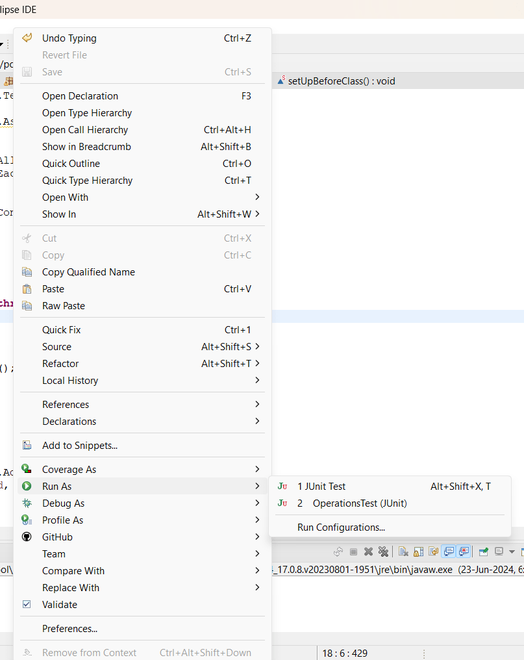The width and height of the screenshot is (524, 660).
Task: Toggle the Validate checkbox in context menu
Action: tap(27, 604)
